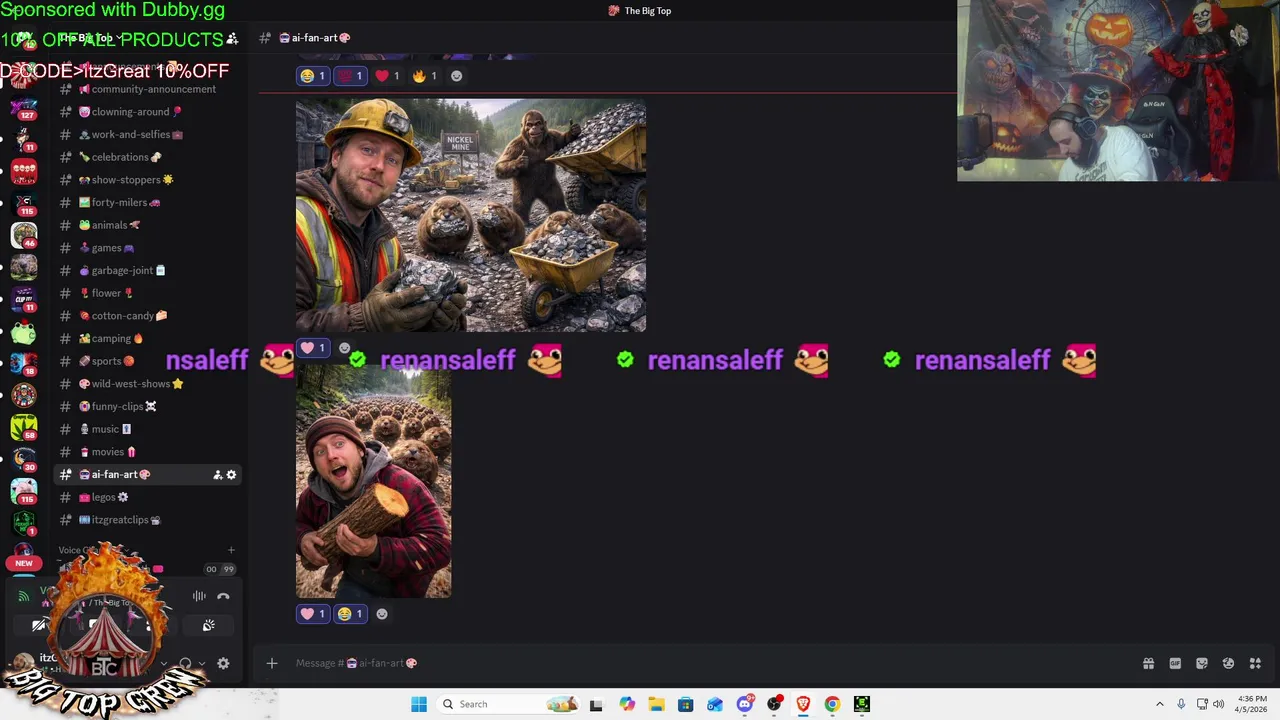1280x720 pixels.
Task: Add a channel to Voice category
Action: point(231,550)
